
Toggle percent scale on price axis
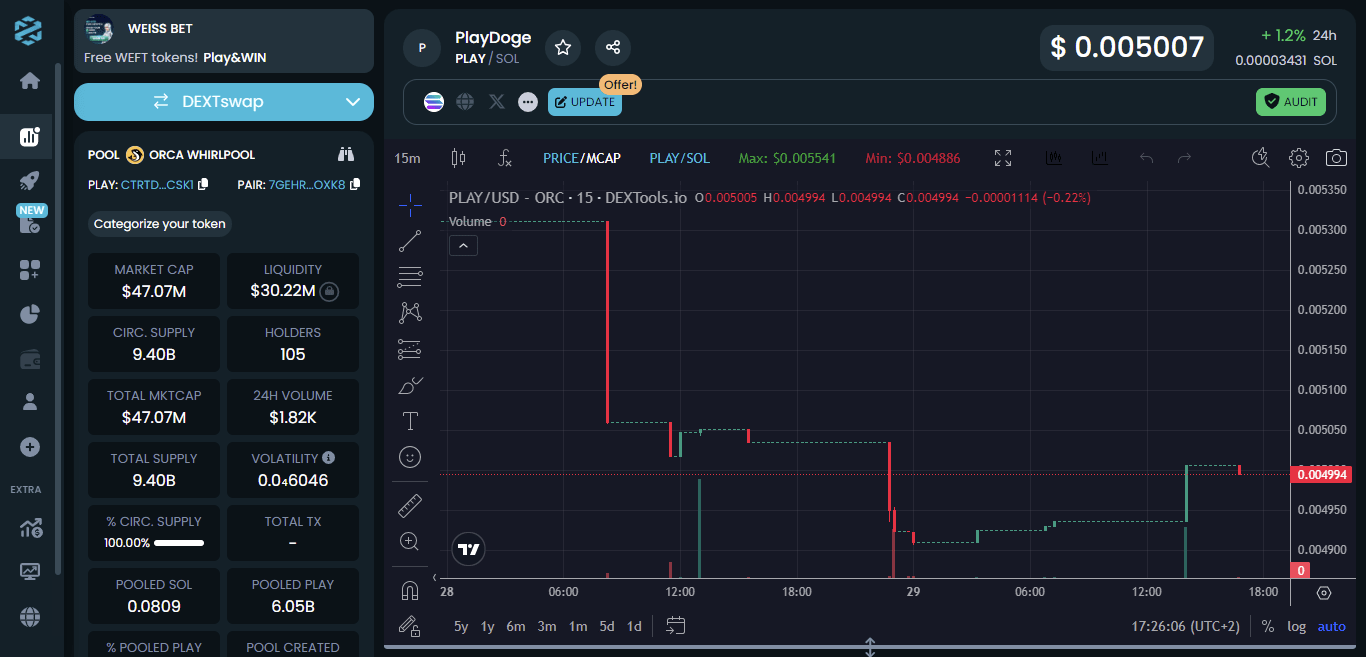point(1268,626)
